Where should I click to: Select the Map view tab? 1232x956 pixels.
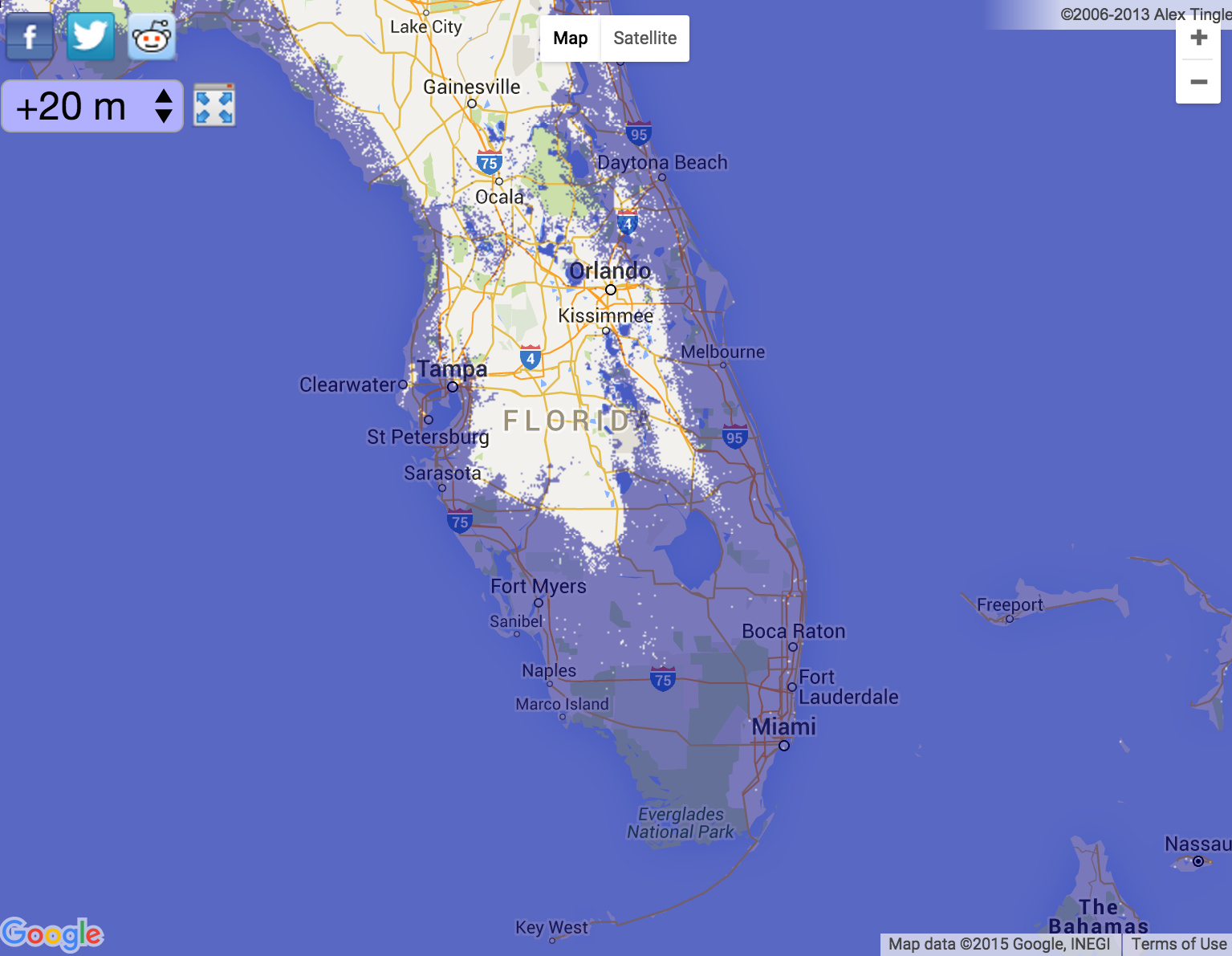[x=570, y=39]
